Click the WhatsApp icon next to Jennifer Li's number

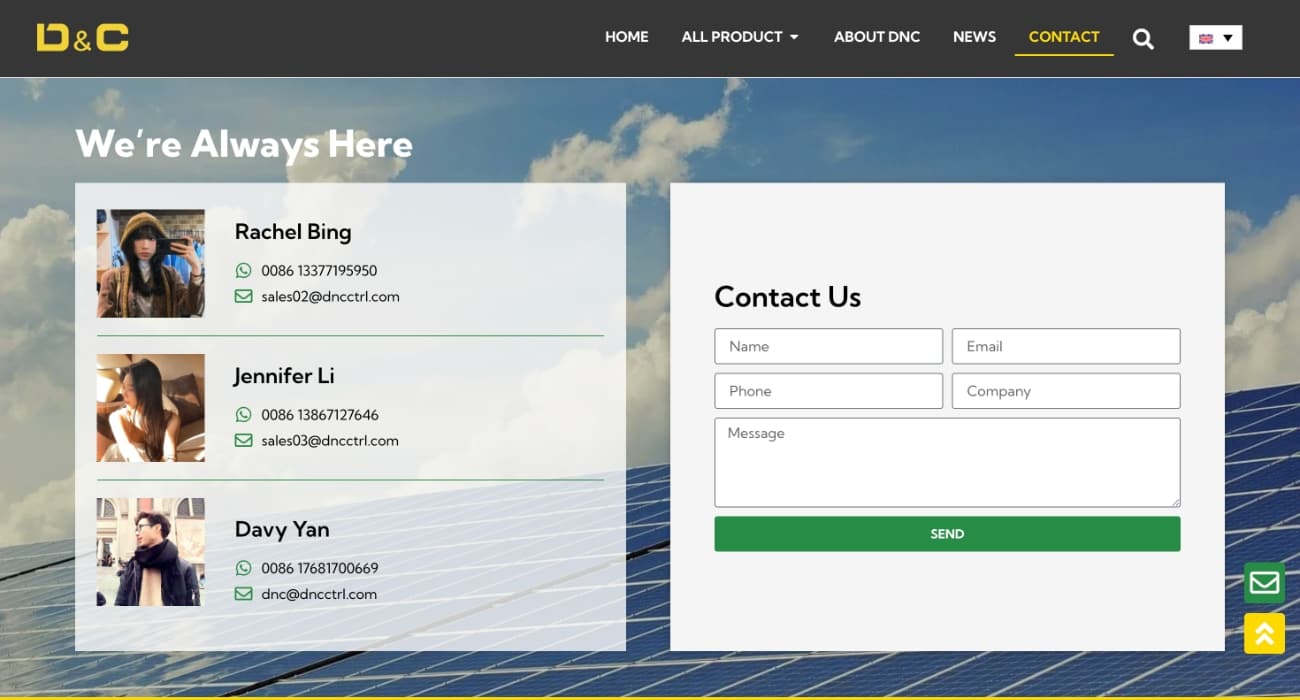pyautogui.click(x=243, y=414)
